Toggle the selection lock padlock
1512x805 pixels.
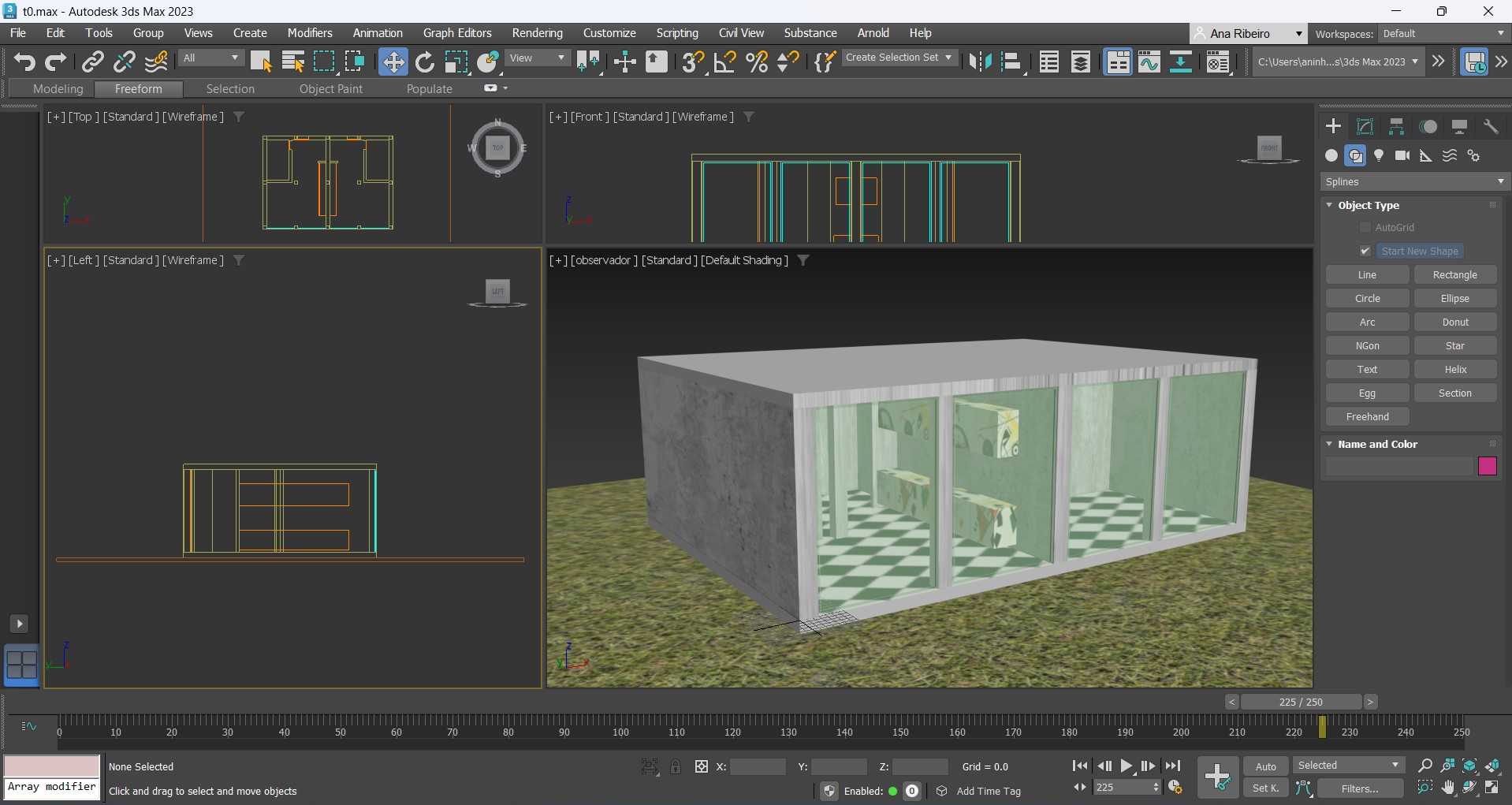pyautogui.click(x=676, y=766)
